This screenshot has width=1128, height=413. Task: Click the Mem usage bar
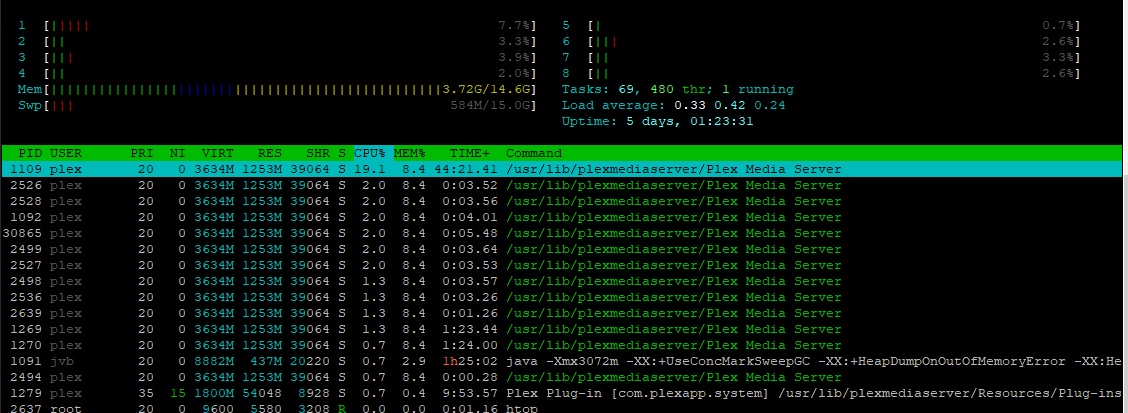(291, 89)
